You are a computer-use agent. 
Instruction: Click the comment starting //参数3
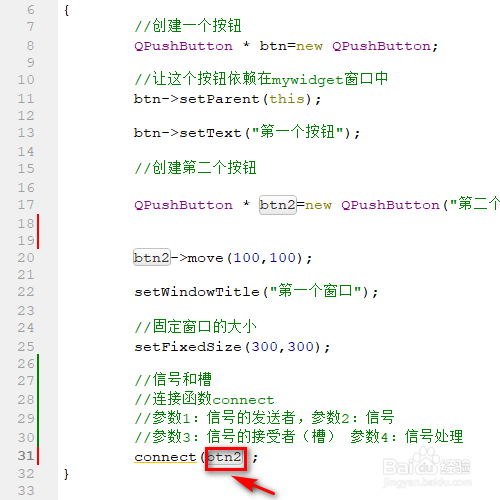pyautogui.click(x=299, y=436)
